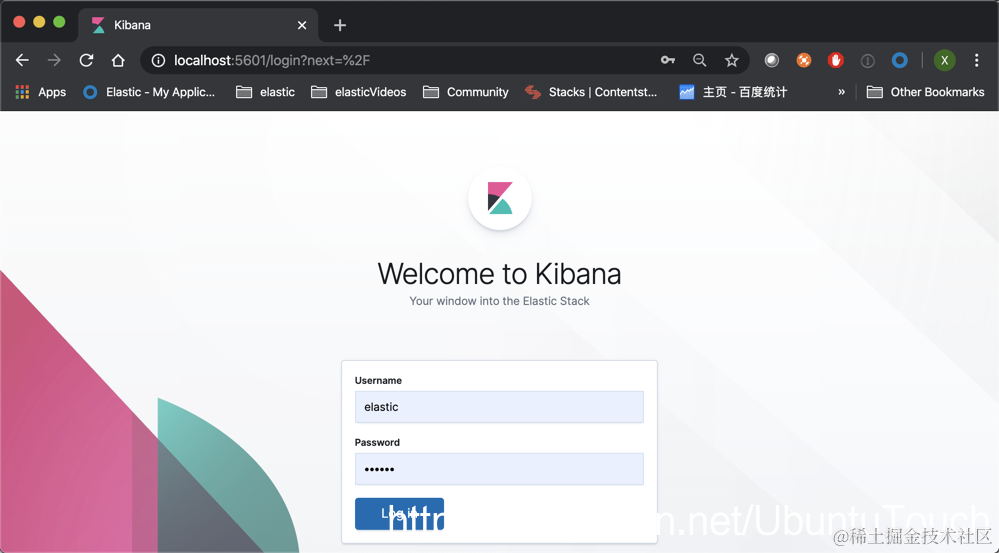View site information icon in address bar
999x553 pixels.
[x=158, y=61]
